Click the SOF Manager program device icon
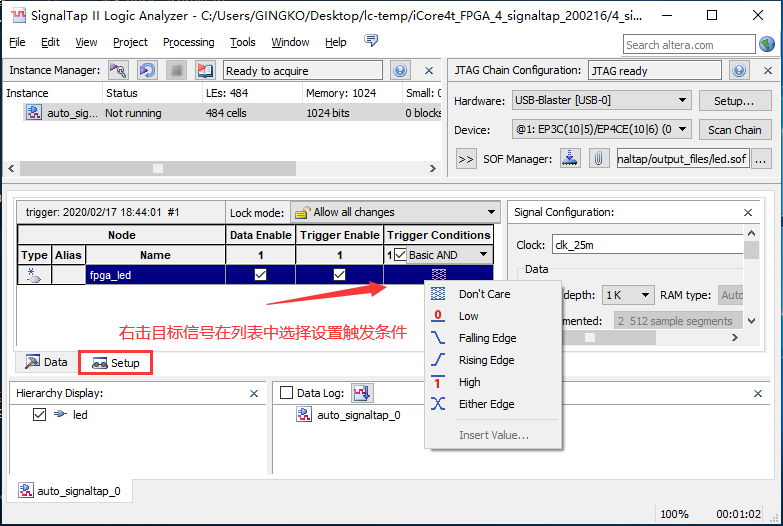Viewport: 783px width, 526px height. [x=569, y=158]
